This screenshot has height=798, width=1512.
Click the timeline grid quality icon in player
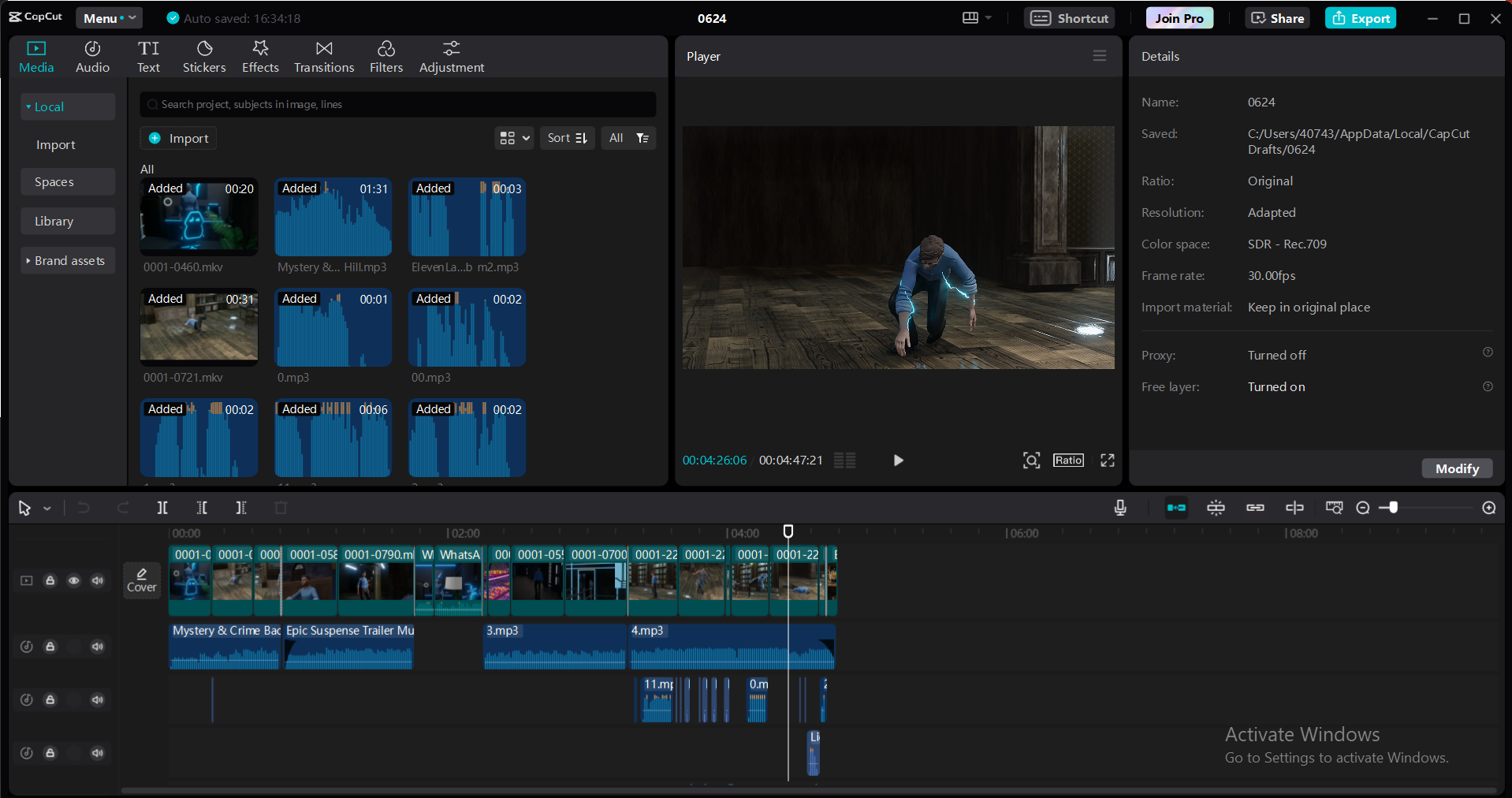[845, 461]
